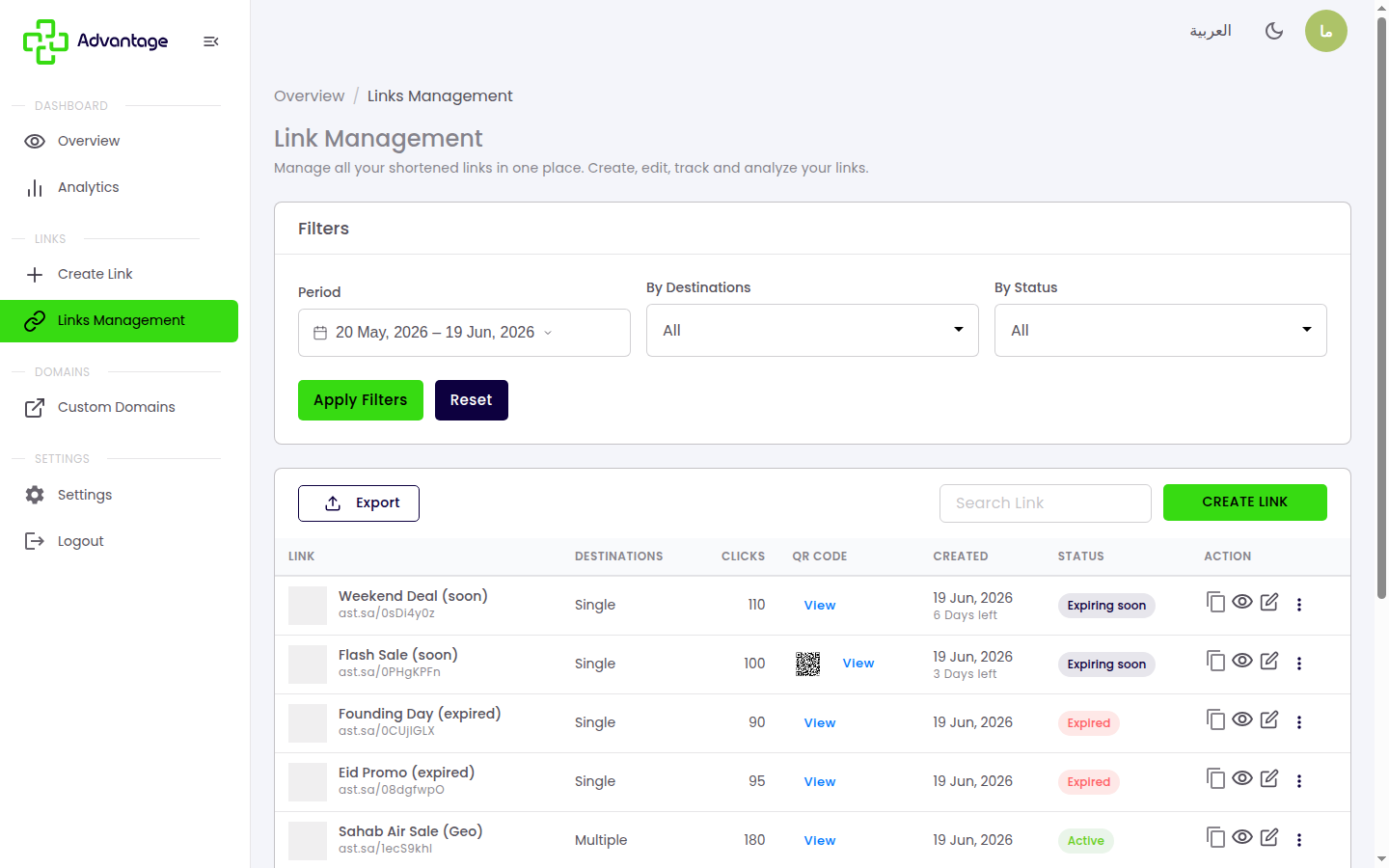Open the Period date range picker
The image size is (1389, 868).
[464, 333]
